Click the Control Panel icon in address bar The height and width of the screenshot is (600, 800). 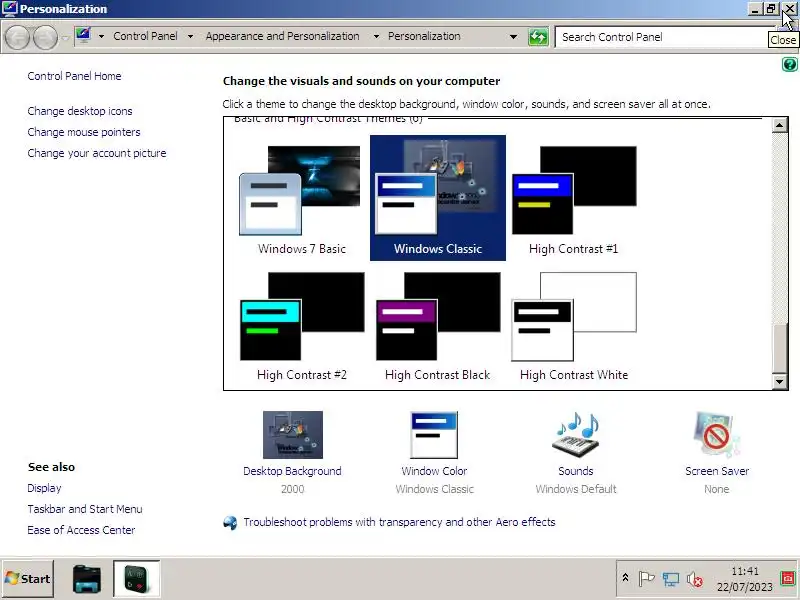point(83,35)
